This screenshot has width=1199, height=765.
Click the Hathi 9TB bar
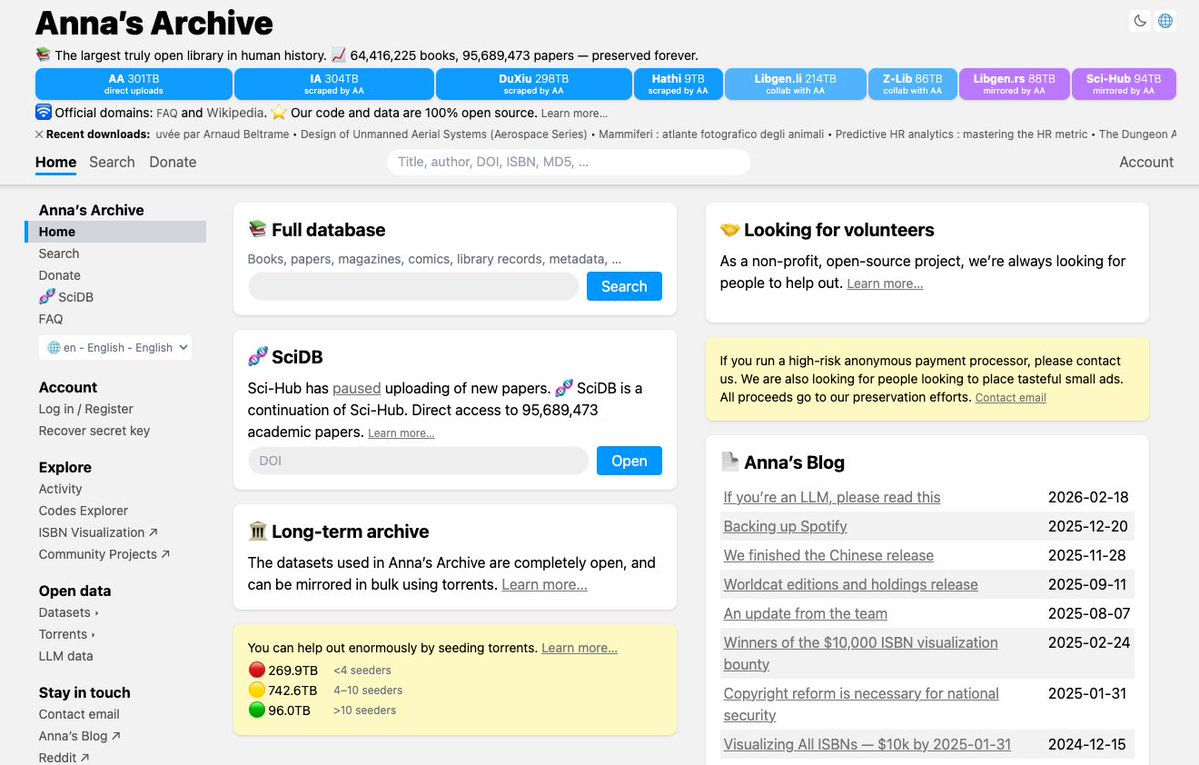click(x=678, y=83)
